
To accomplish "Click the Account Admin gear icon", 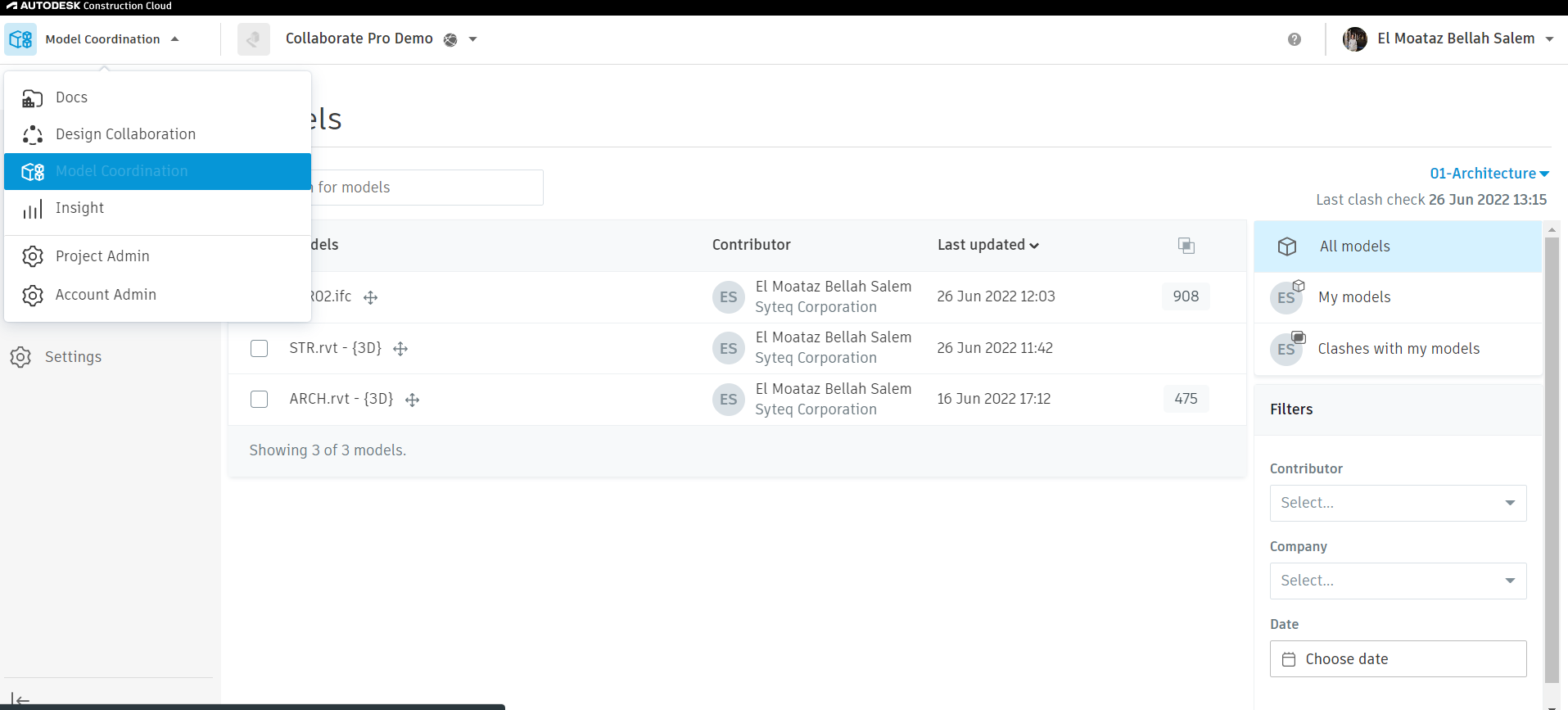I will pyautogui.click(x=33, y=295).
